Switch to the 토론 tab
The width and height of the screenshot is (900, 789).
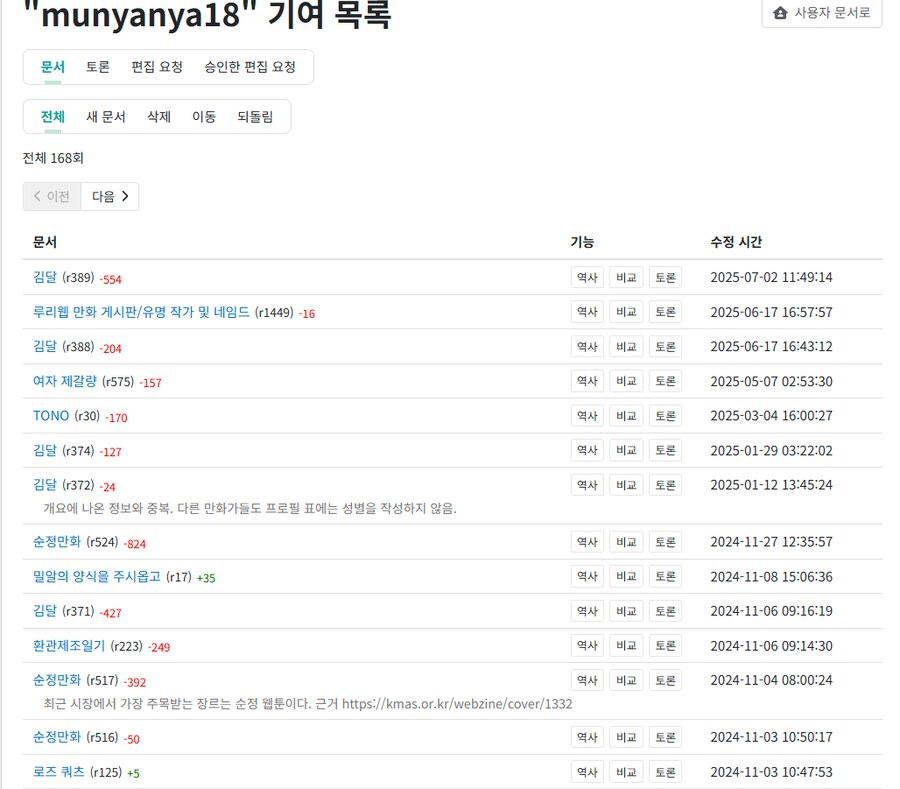[x=98, y=67]
